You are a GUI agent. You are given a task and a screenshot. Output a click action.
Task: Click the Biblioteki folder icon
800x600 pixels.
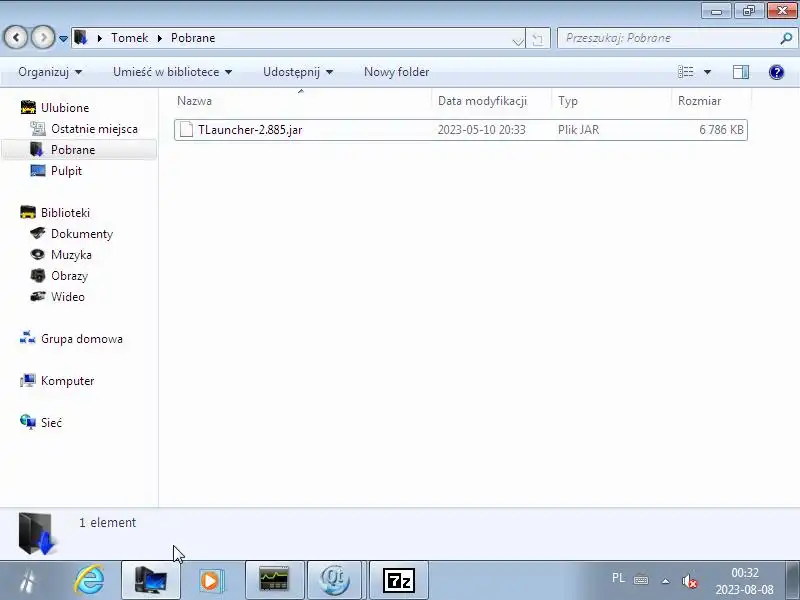[28, 212]
